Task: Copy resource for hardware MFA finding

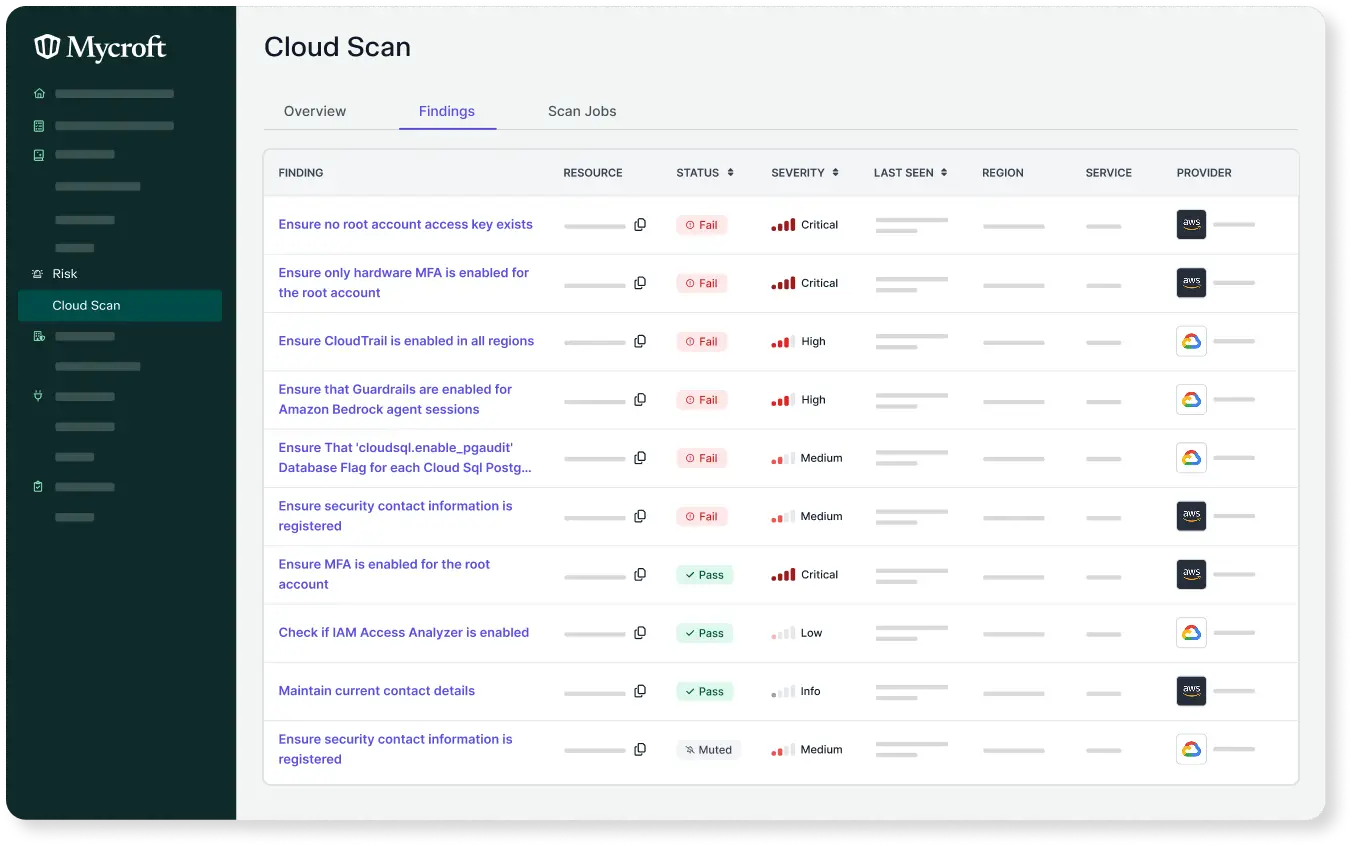Action: point(640,283)
